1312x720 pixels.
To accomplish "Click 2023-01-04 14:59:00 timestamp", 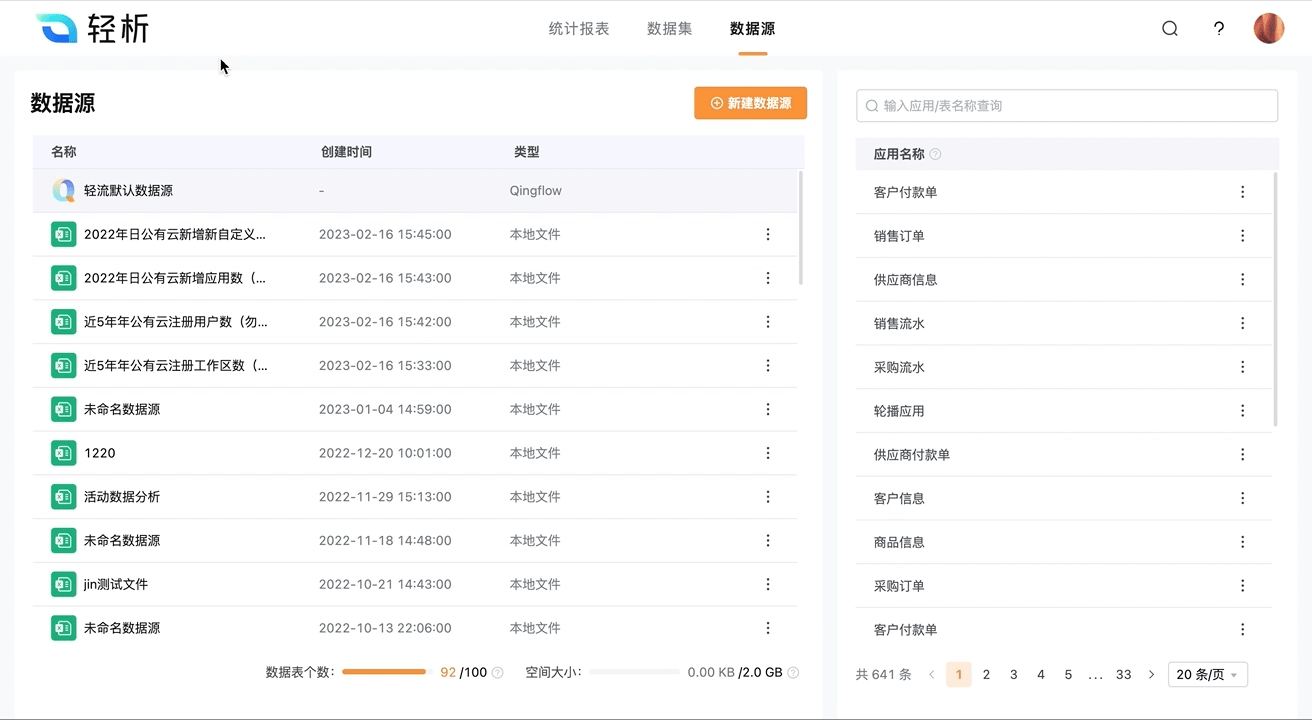I will (385, 409).
